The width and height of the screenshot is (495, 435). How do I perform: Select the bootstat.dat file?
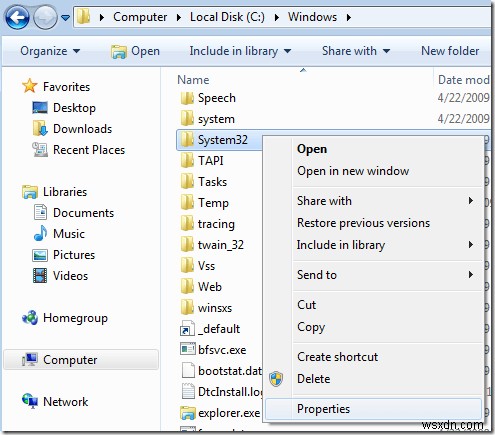(x=230, y=371)
